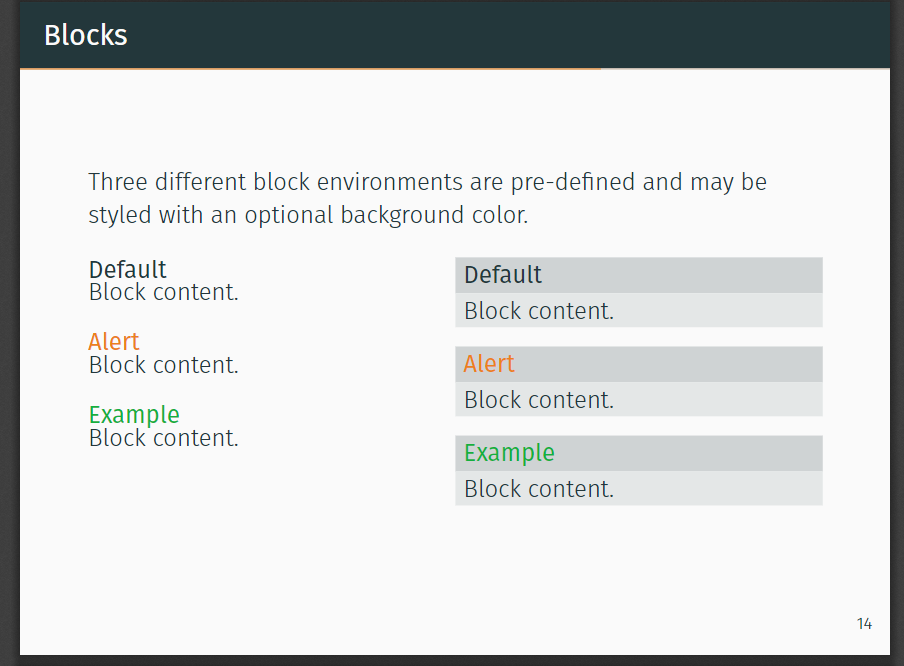Select the plain green Example heading
The height and width of the screenshot is (666, 904).
click(134, 415)
